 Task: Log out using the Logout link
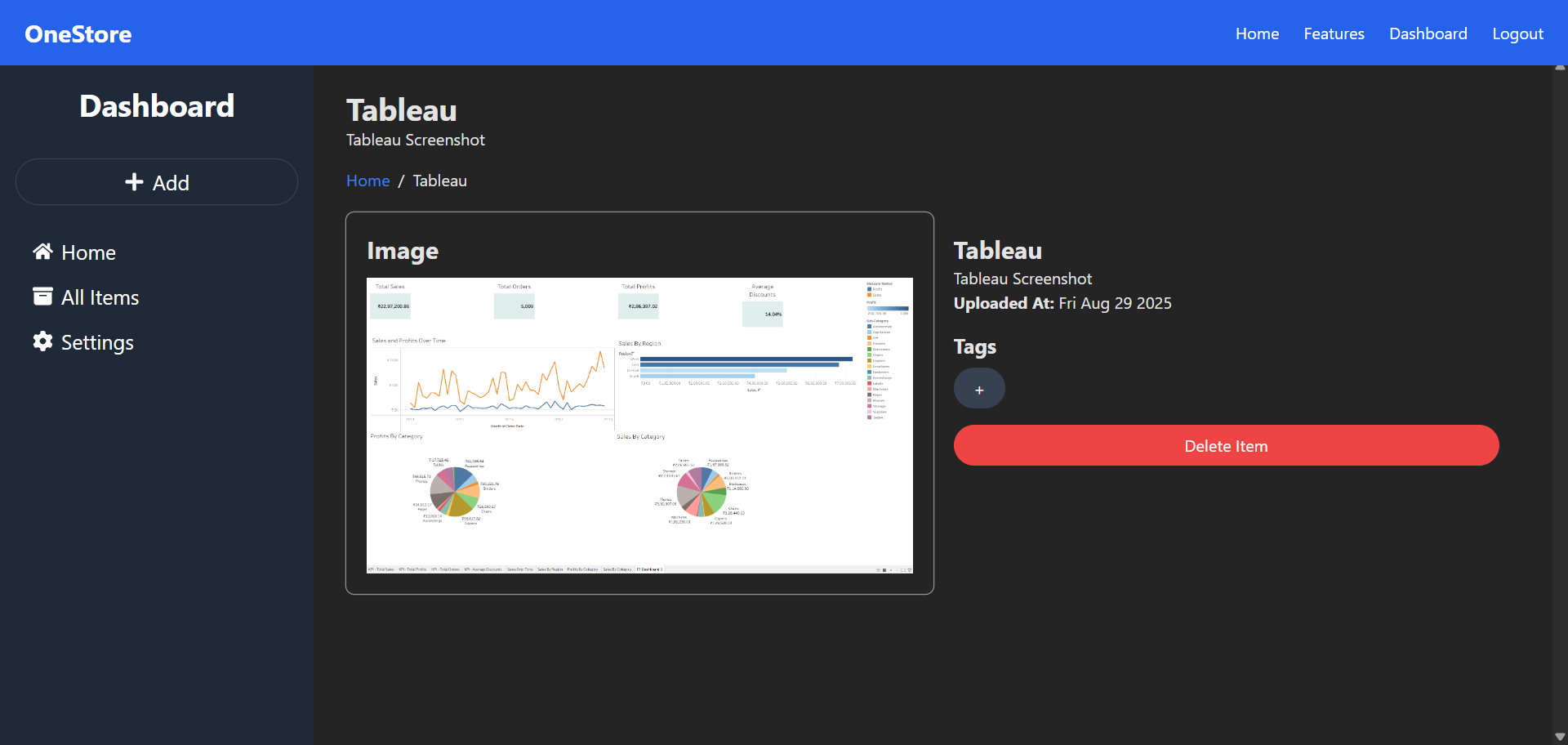(x=1517, y=33)
